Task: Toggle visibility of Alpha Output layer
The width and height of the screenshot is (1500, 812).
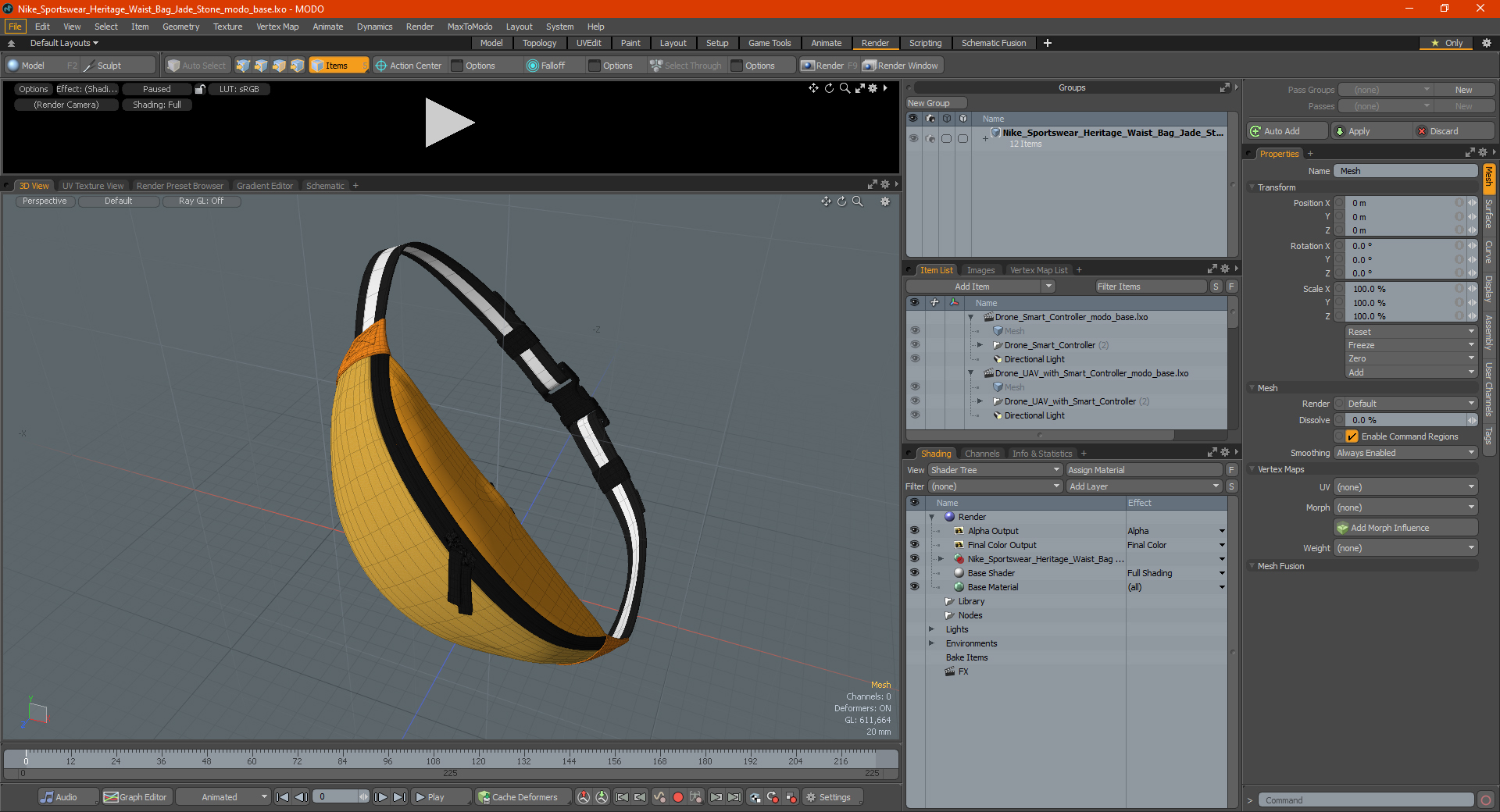Action: (x=914, y=530)
